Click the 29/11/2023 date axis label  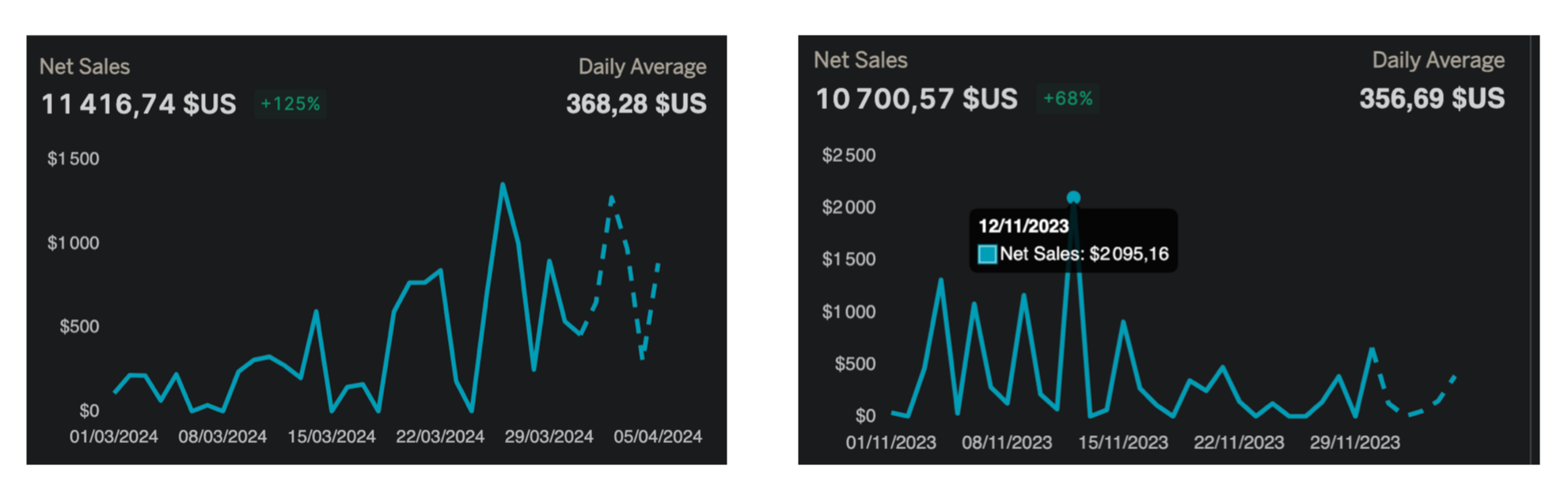[1354, 442]
